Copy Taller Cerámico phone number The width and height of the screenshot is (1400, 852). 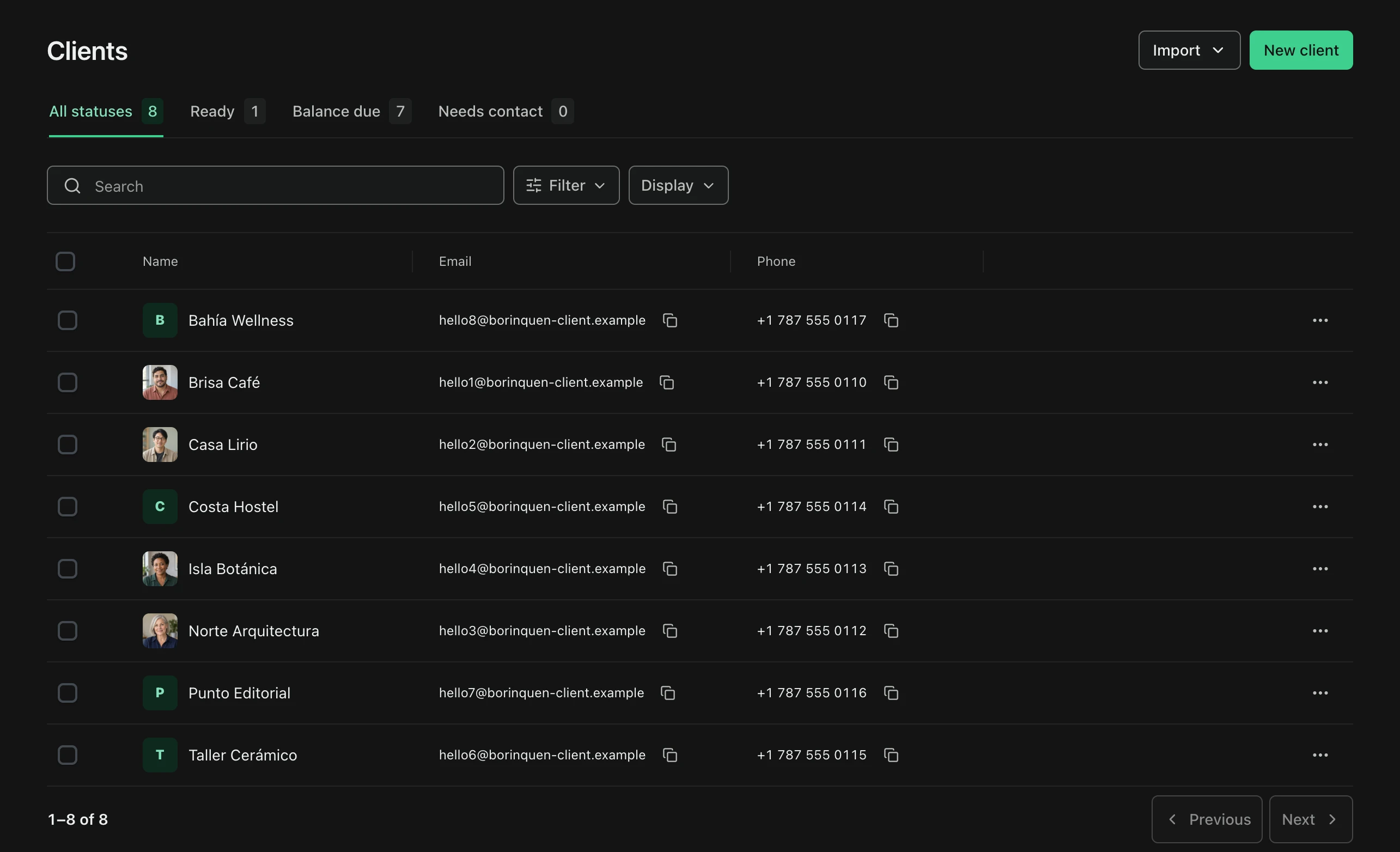point(891,755)
